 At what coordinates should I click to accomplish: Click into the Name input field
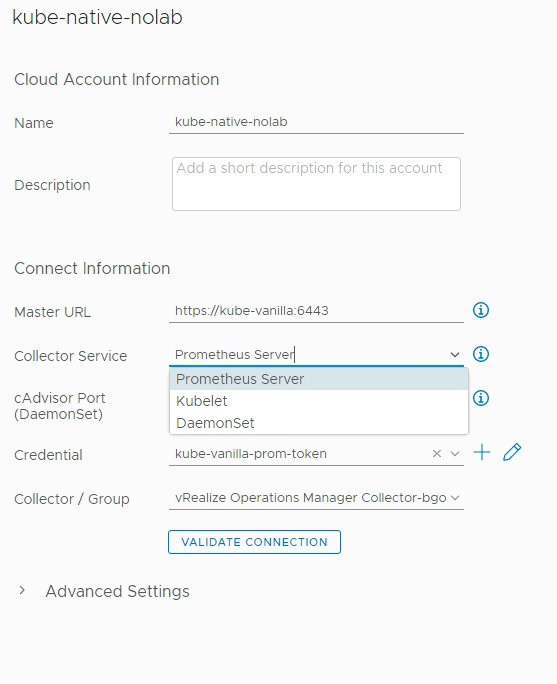[x=316, y=122]
